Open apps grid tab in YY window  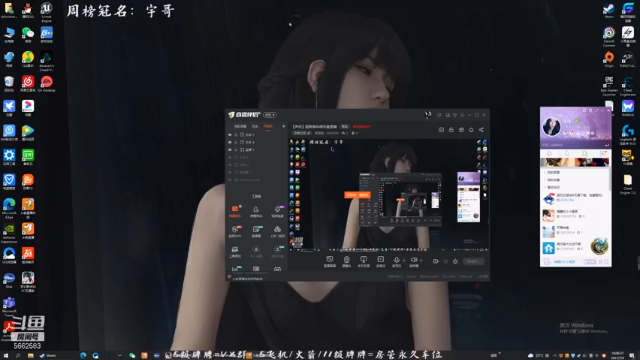coord(603,153)
